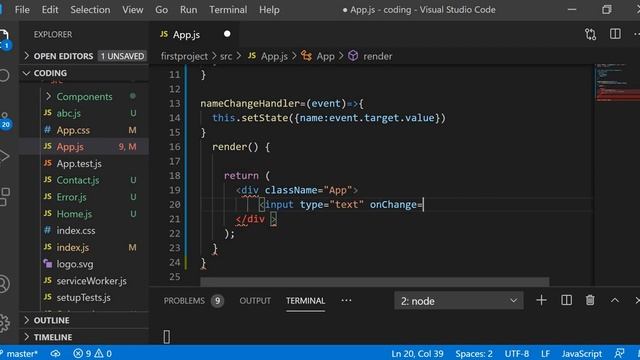
Task: Click Ln 20, Col 39 cursor position
Action: [417, 353]
